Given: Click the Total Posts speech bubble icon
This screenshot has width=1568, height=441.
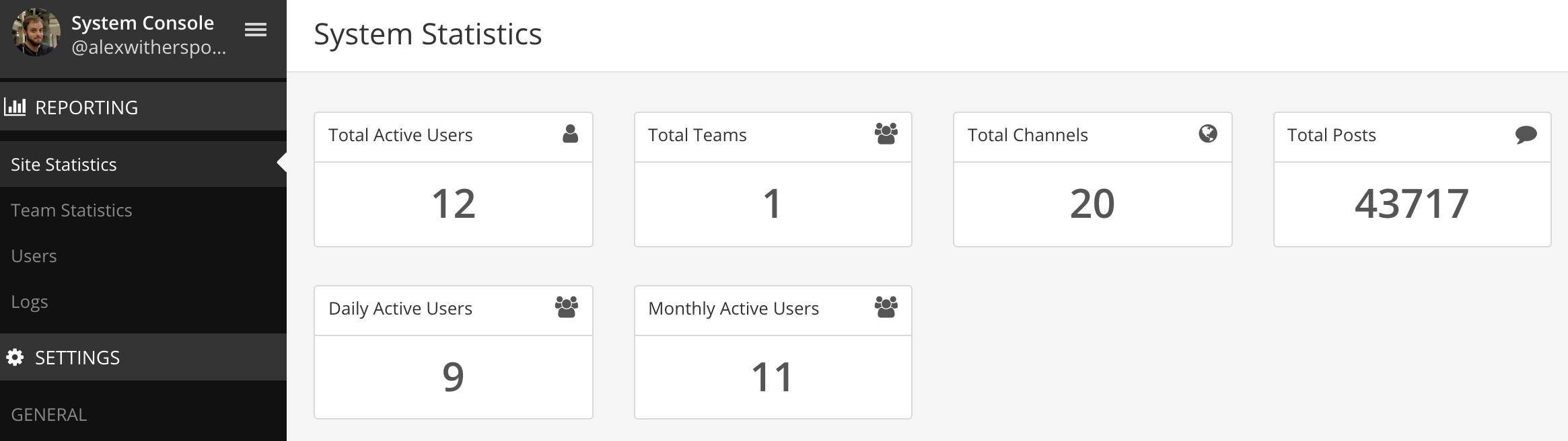Looking at the screenshot, I should pyautogui.click(x=1526, y=134).
